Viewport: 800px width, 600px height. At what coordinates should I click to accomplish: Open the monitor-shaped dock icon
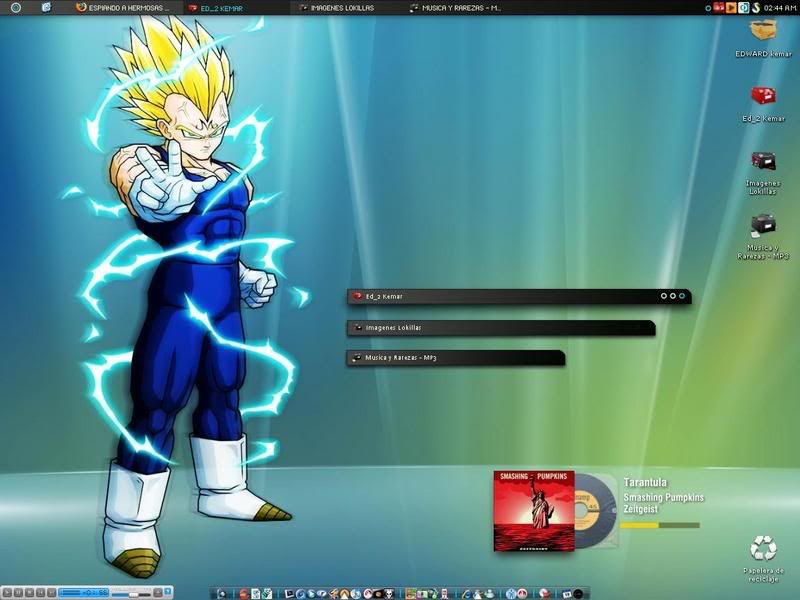[x=289, y=593]
